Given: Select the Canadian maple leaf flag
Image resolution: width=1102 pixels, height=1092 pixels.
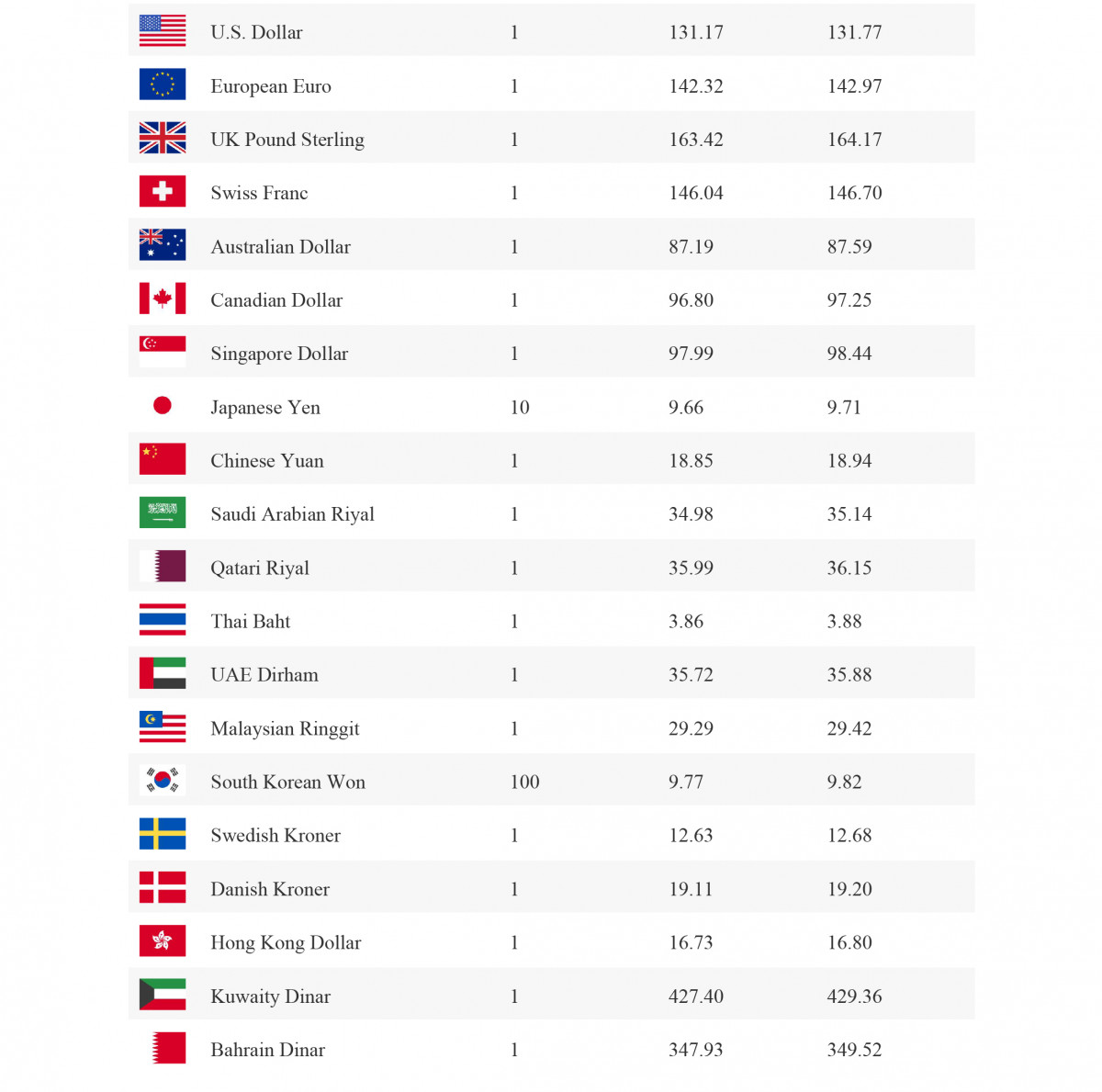Looking at the screenshot, I should pyautogui.click(x=163, y=298).
